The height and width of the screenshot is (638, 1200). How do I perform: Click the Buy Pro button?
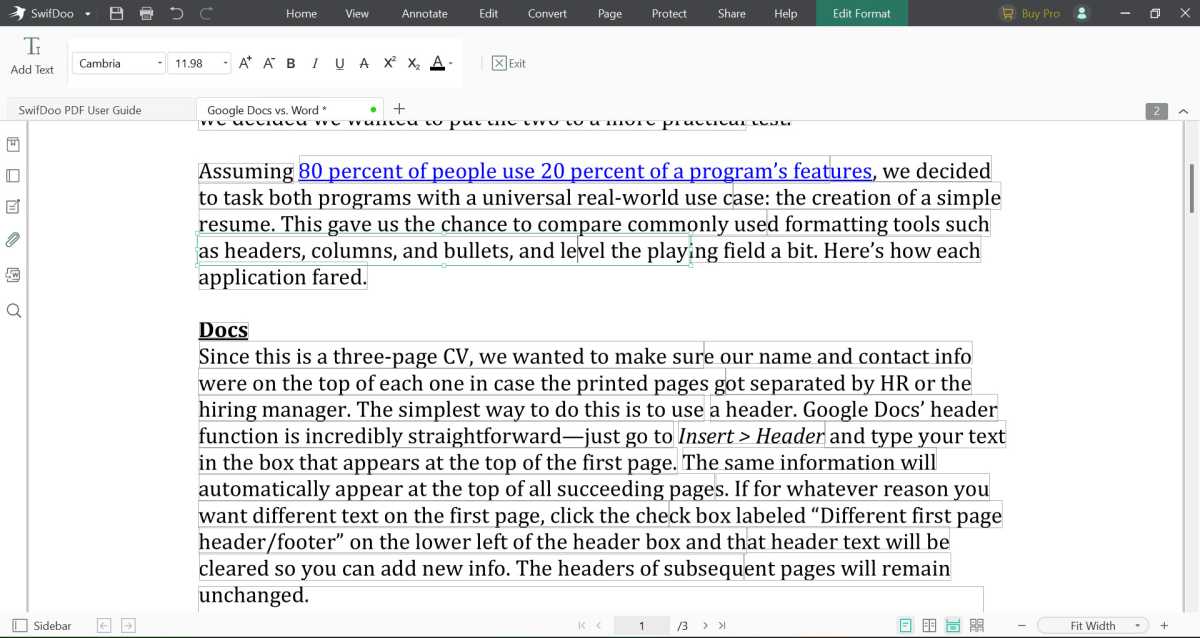1029,14
